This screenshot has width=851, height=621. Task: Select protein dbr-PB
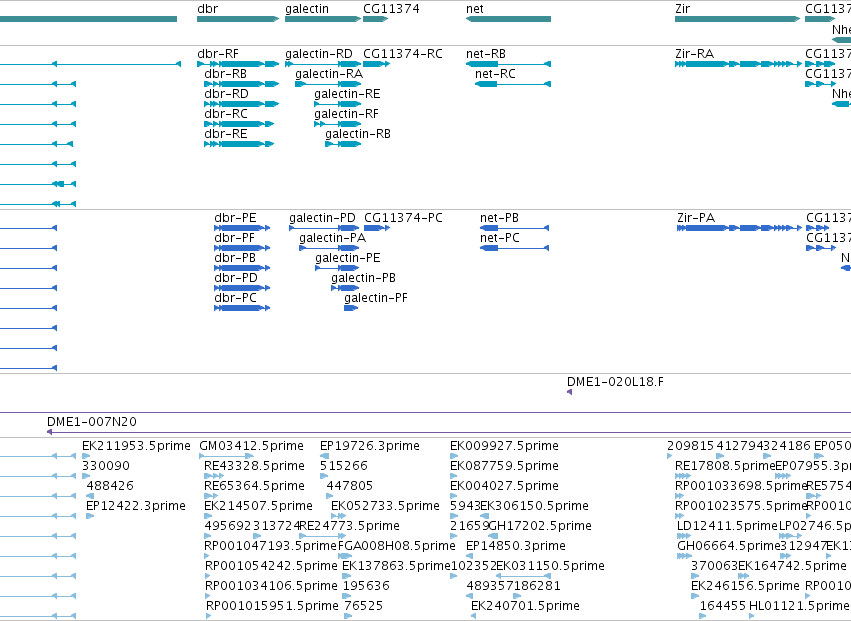(x=242, y=268)
